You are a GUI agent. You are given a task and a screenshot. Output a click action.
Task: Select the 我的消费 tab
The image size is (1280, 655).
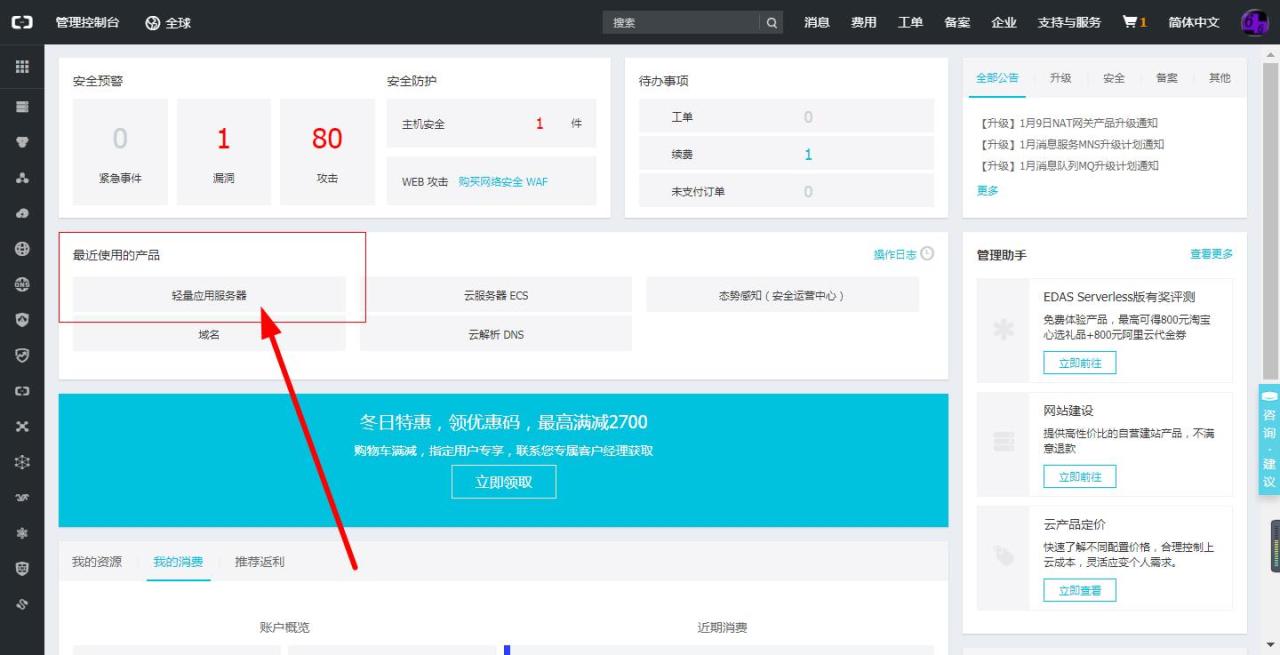178,562
